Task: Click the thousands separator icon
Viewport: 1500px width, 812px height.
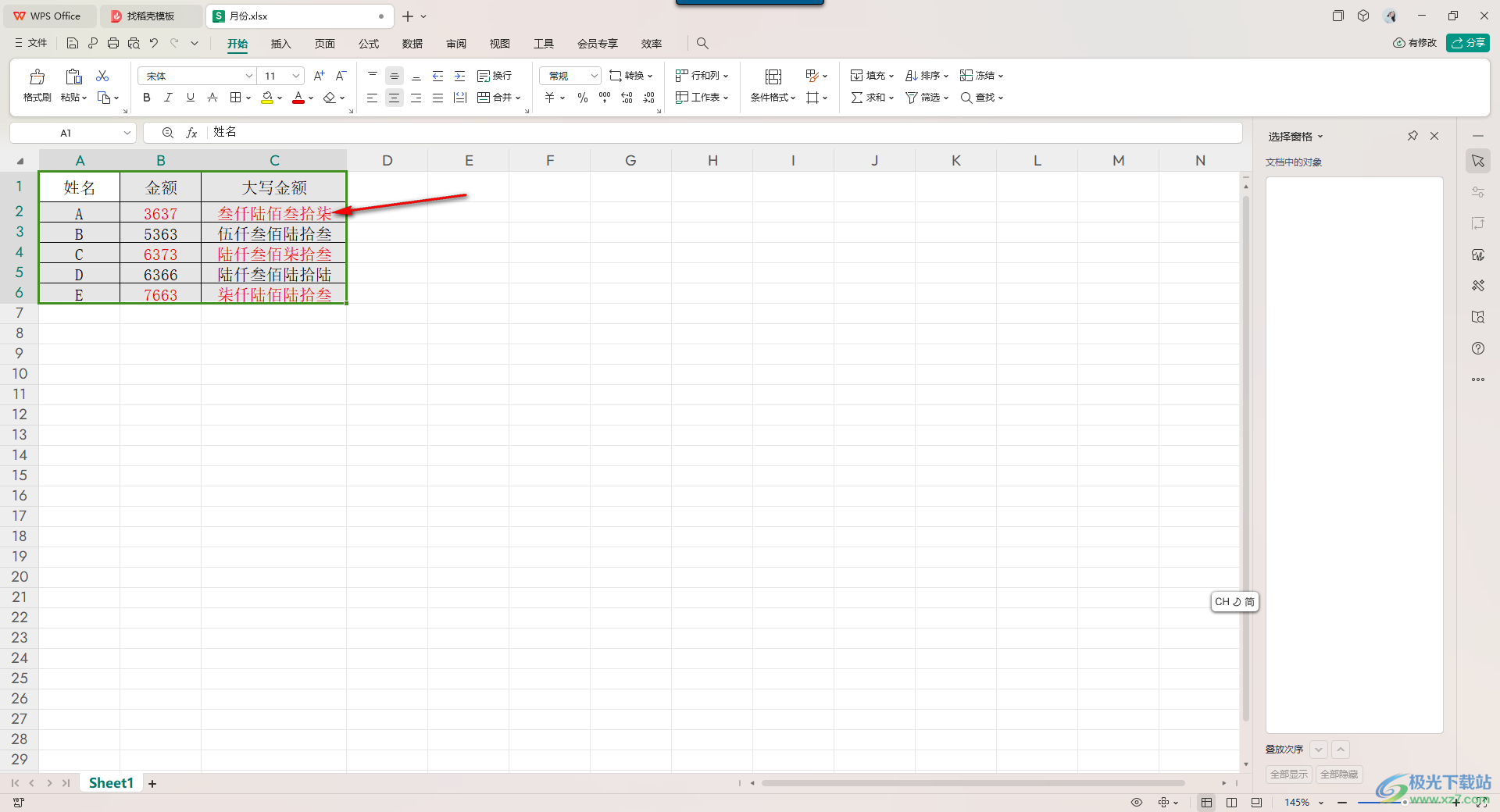Action: pyautogui.click(x=605, y=98)
